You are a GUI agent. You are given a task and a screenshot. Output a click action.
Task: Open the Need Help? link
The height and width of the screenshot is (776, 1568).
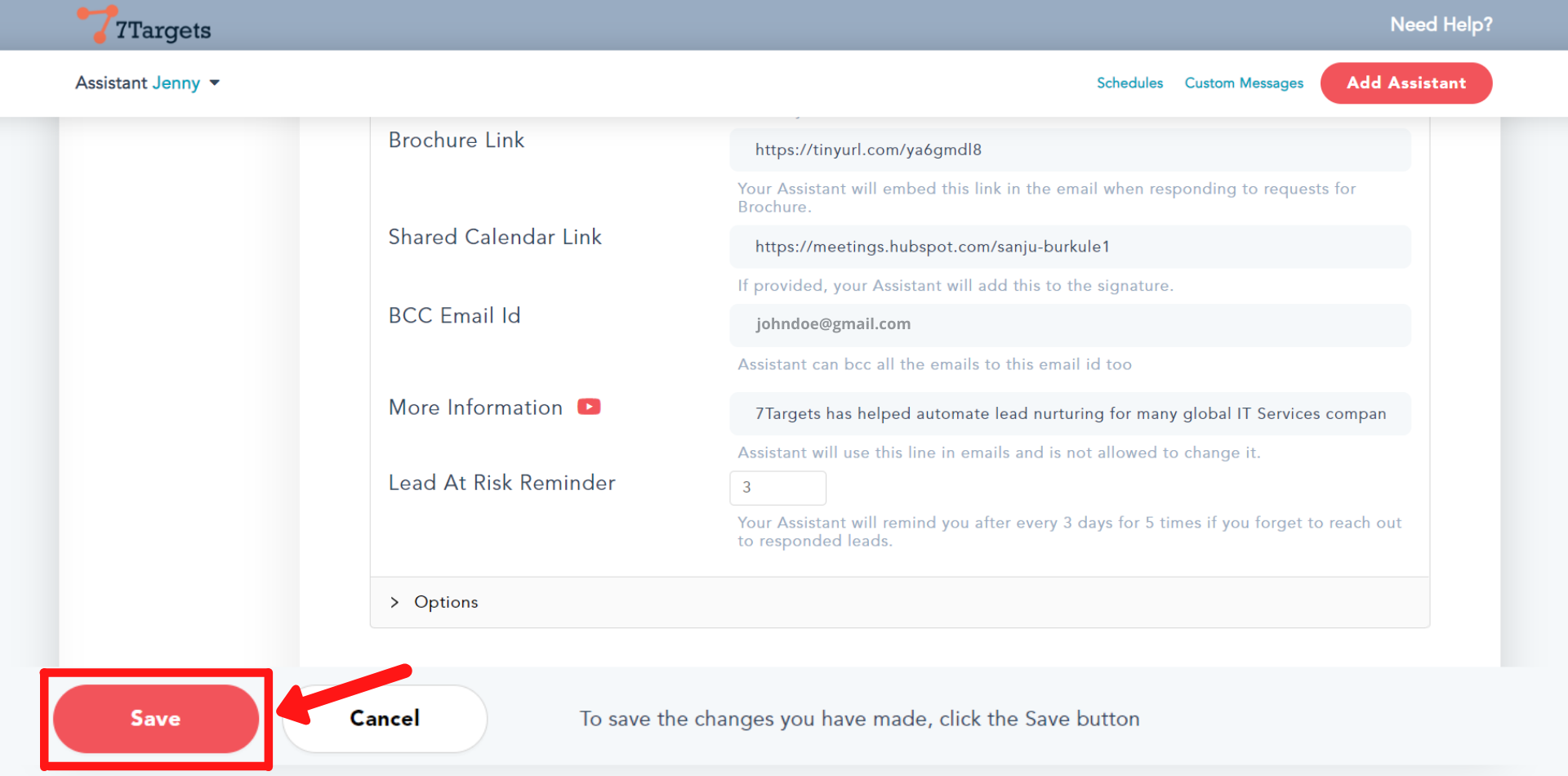pyautogui.click(x=1441, y=25)
